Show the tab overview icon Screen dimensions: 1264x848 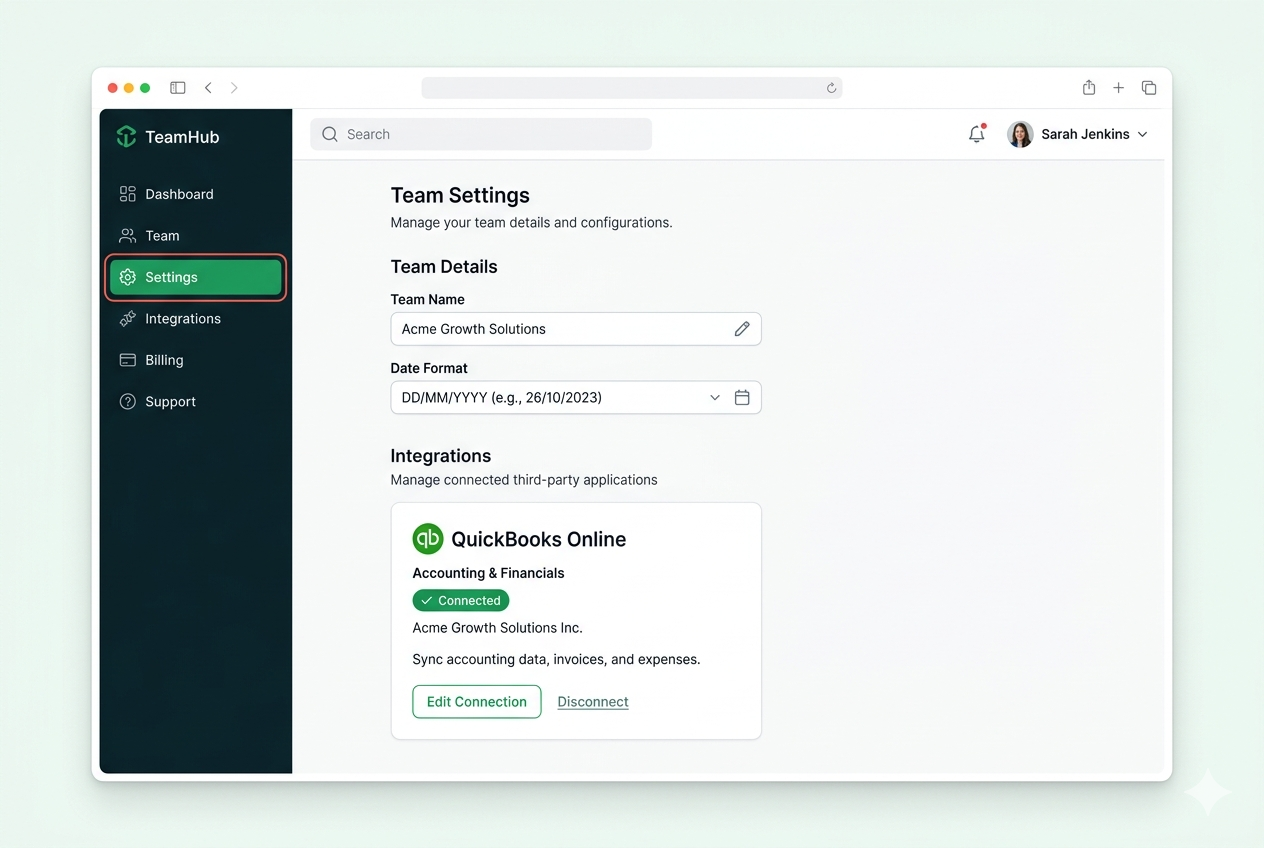1149,88
